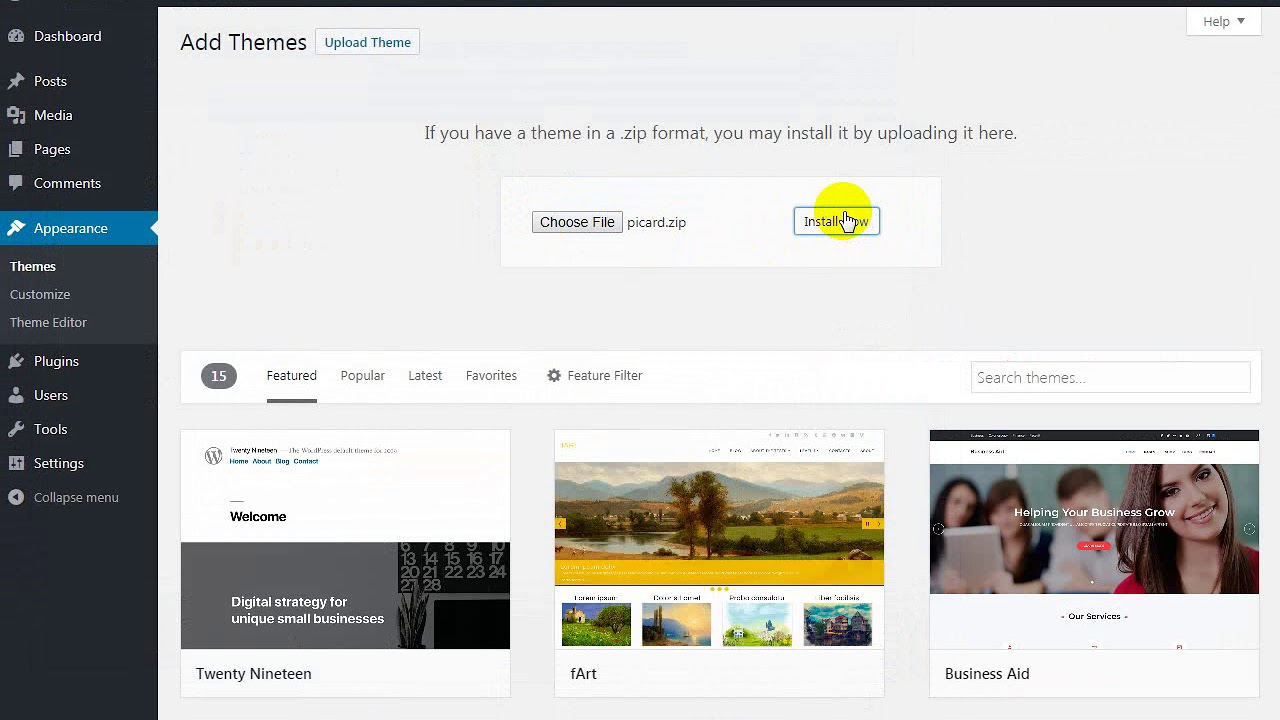Open the Media menu item
1280x720 pixels.
[78, 115]
